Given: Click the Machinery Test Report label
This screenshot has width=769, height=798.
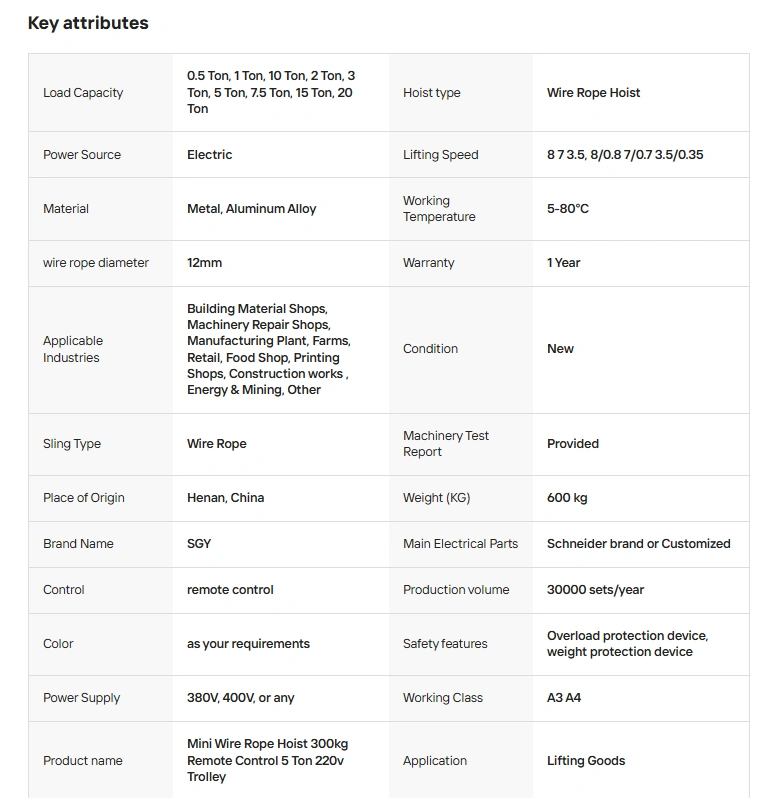Looking at the screenshot, I should (446, 444).
